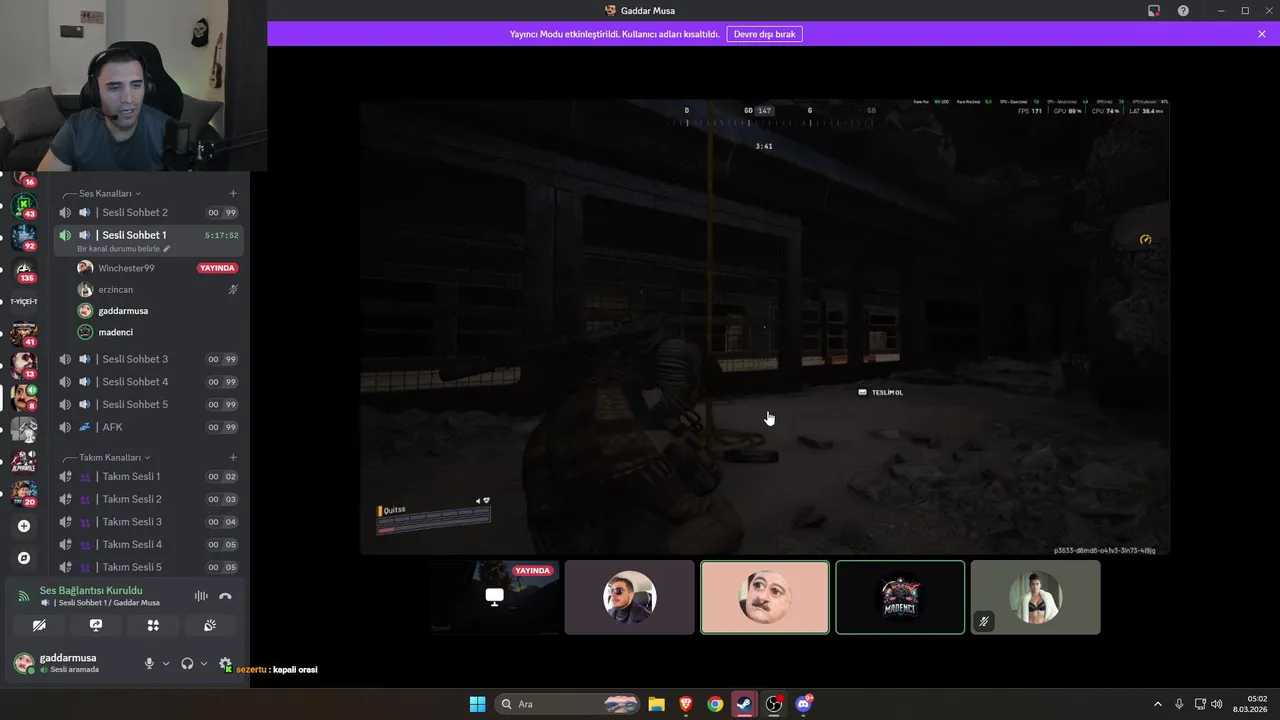Join the AFK voice channel
The height and width of the screenshot is (720, 1280).
148,427
